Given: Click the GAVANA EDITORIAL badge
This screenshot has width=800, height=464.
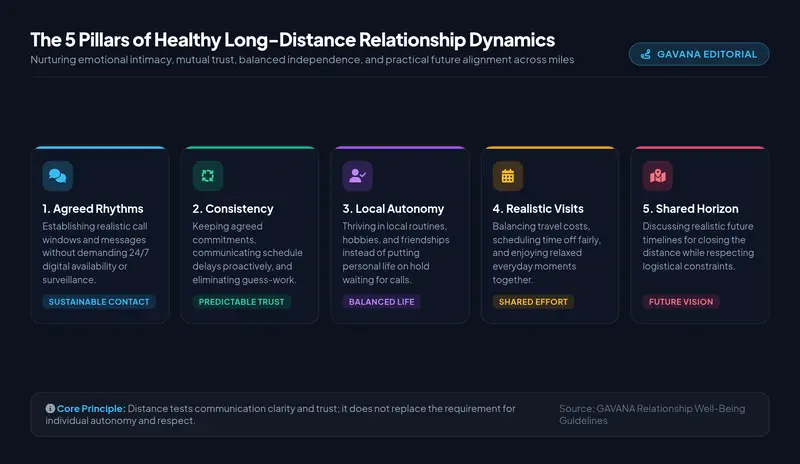Looking at the screenshot, I should tap(699, 54).
